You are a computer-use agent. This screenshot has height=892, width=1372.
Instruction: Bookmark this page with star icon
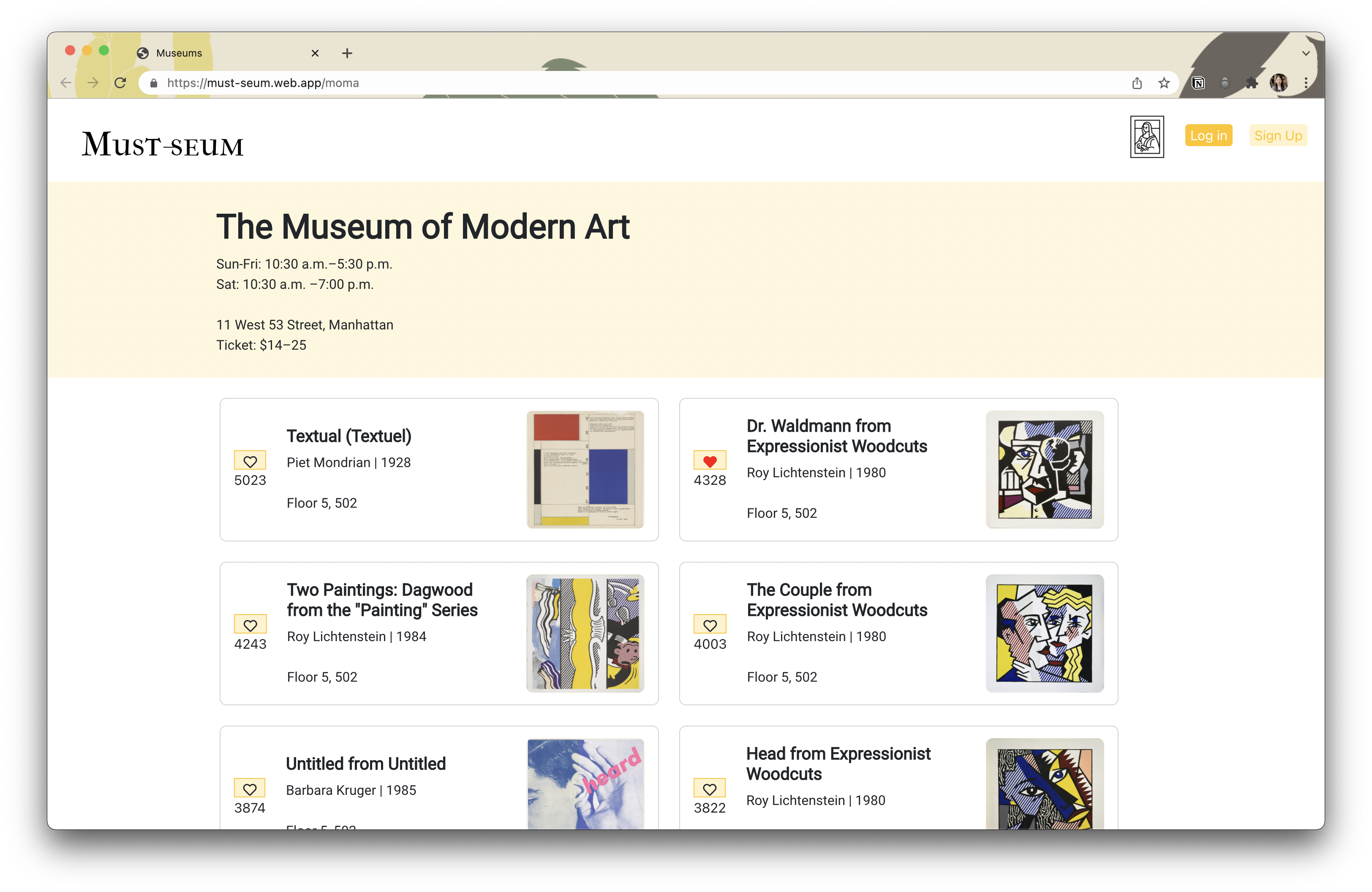click(x=1164, y=83)
